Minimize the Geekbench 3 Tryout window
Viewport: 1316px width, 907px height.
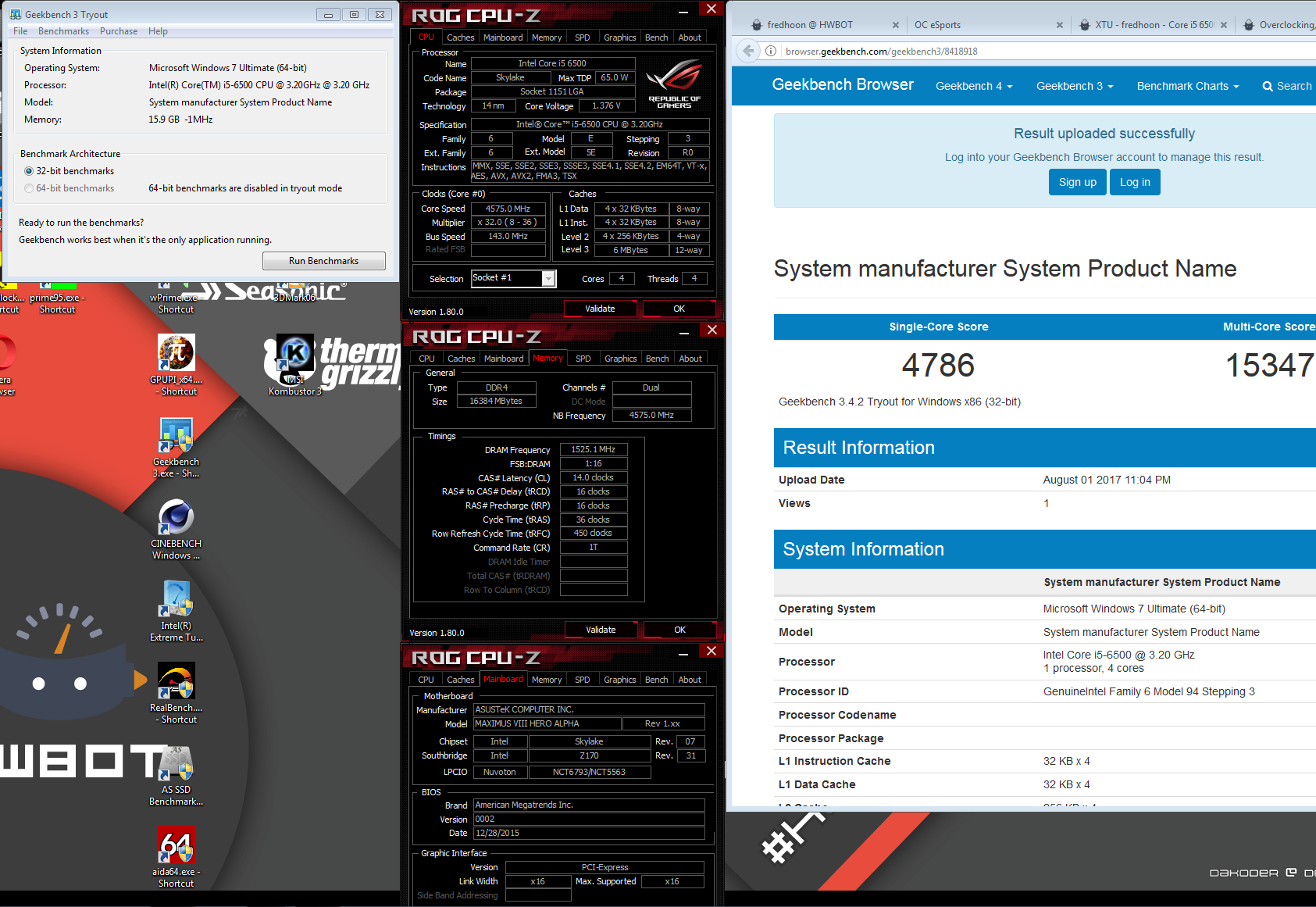(328, 15)
